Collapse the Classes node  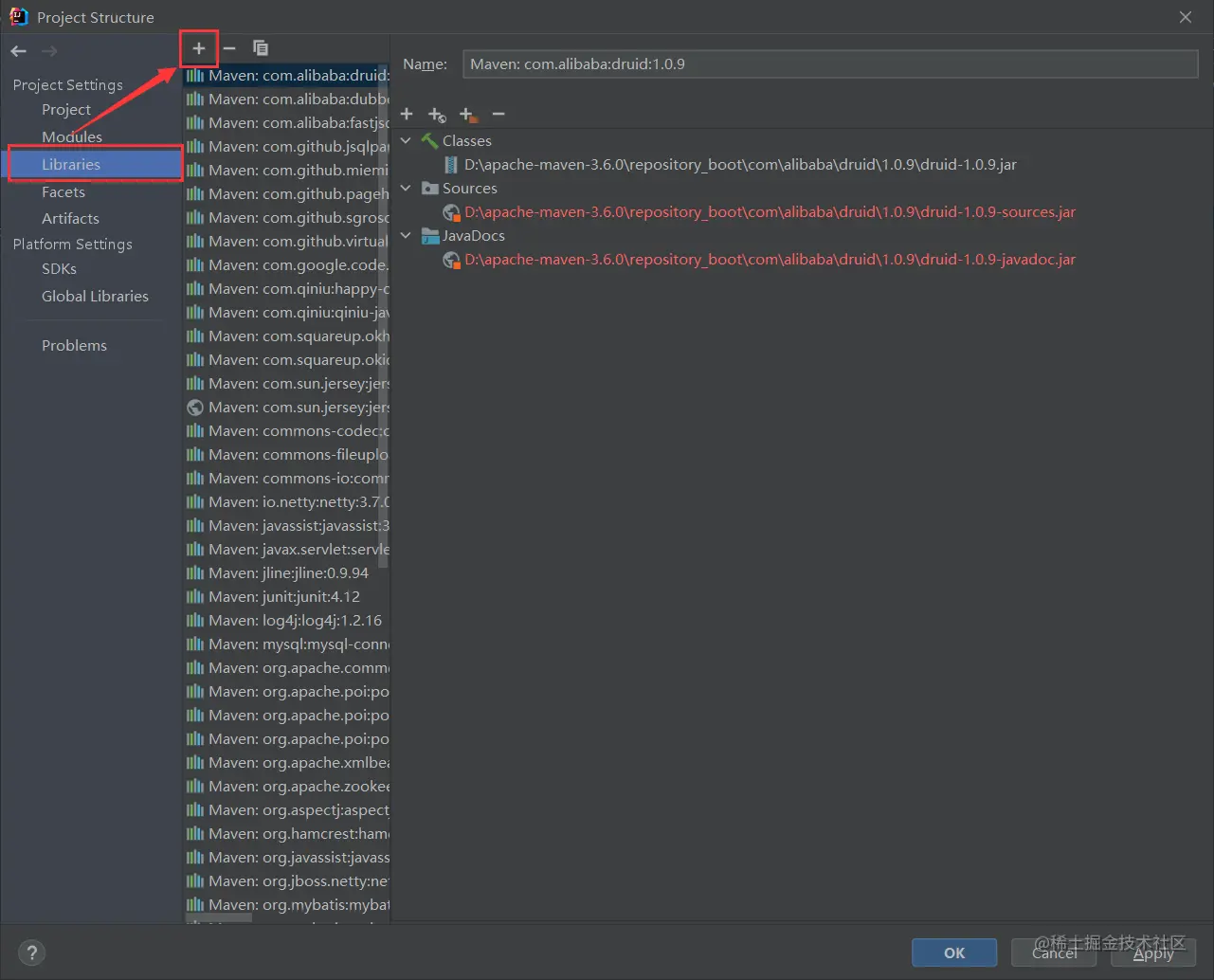point(407,140)
